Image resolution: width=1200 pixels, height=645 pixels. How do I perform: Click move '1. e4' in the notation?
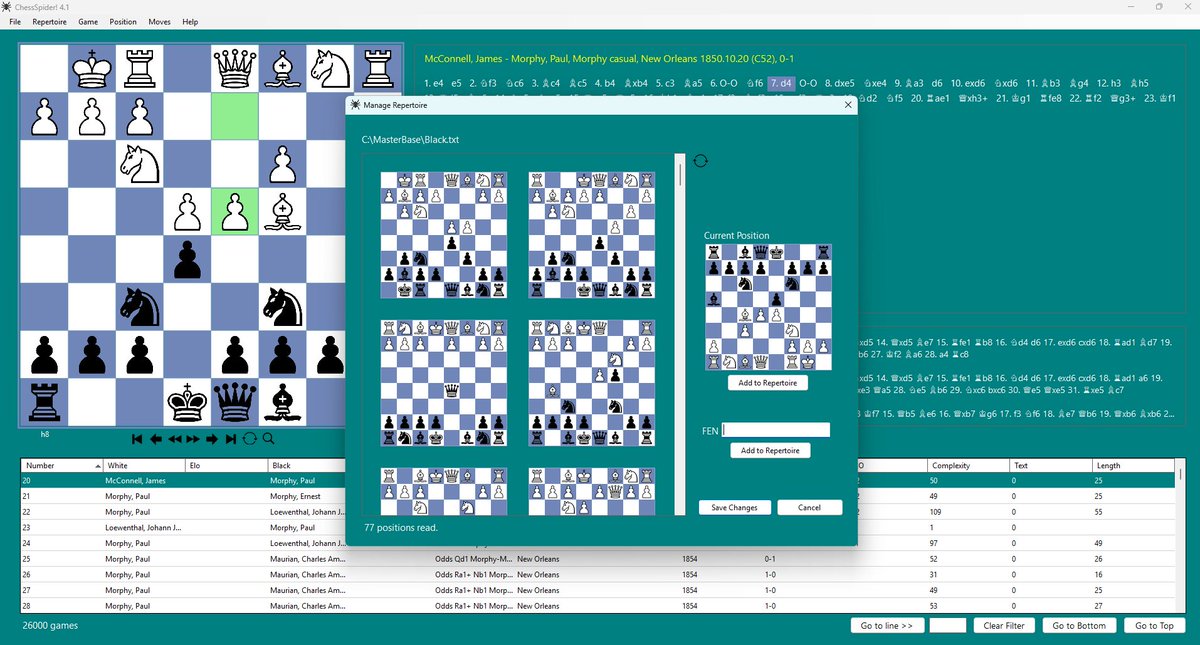pos(435,84)
